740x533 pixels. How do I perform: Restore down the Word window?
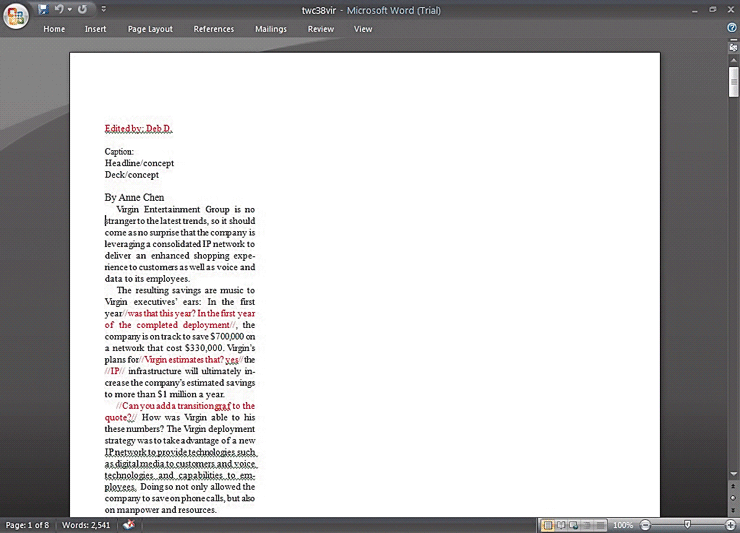coord(713,9)
